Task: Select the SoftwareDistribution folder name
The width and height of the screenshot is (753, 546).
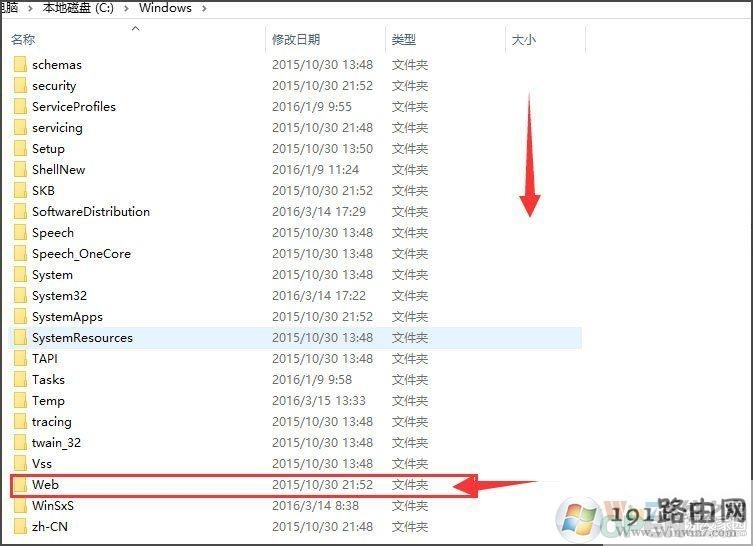Action: pyautogui.click(x=91, y=212)
